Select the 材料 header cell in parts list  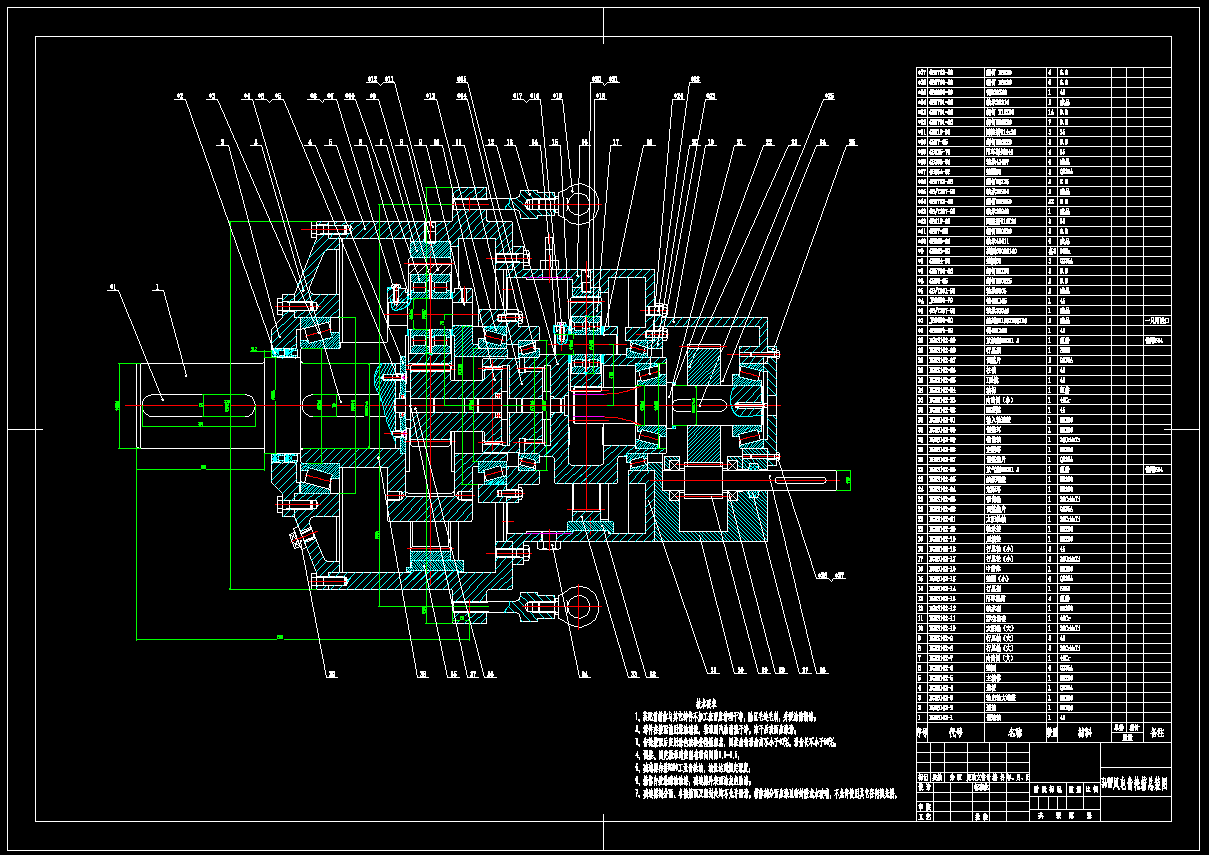(x=1085, y=732)
